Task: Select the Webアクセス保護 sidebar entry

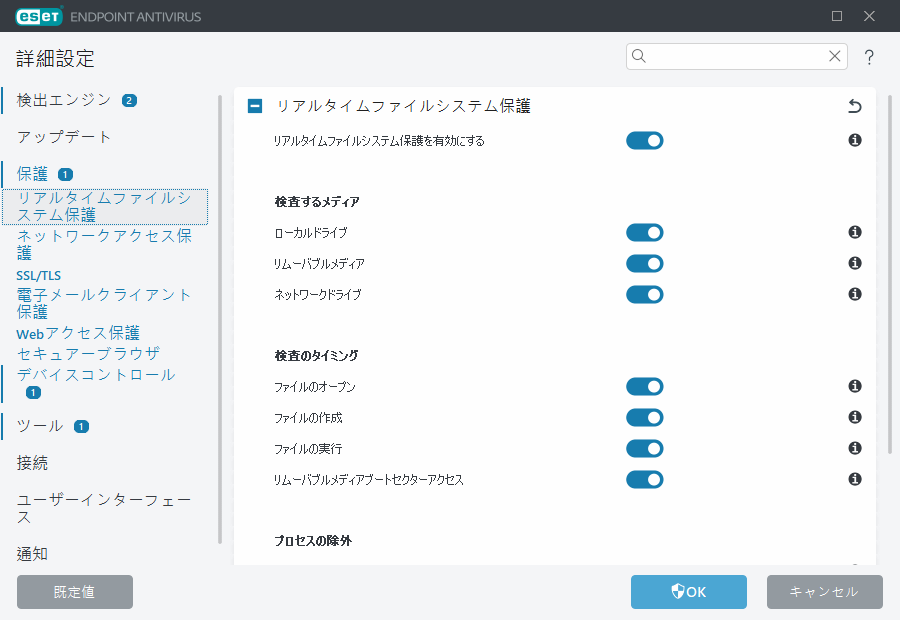Action: [x=70, y=333]
